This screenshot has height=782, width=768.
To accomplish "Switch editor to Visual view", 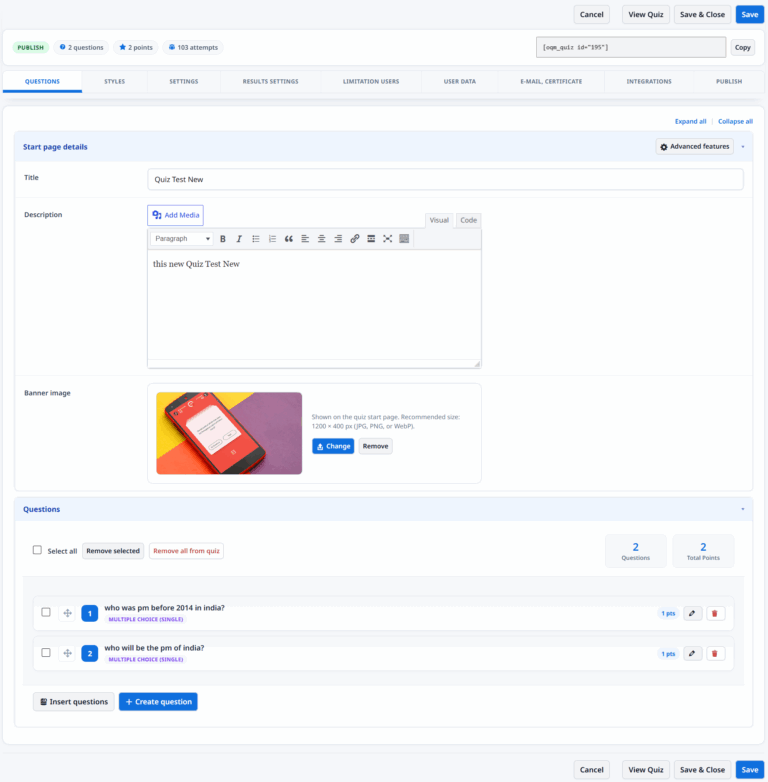I will pos(439,220).
